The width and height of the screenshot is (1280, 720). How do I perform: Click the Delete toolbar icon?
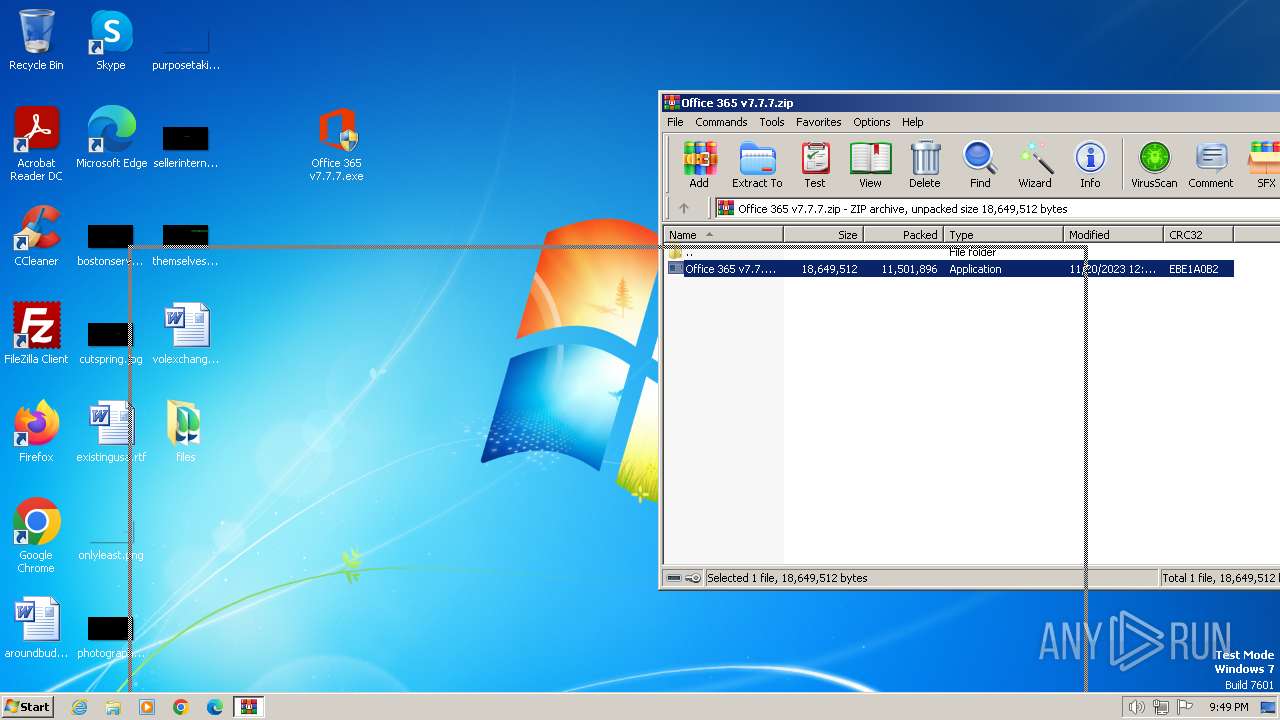coord(925,165)
